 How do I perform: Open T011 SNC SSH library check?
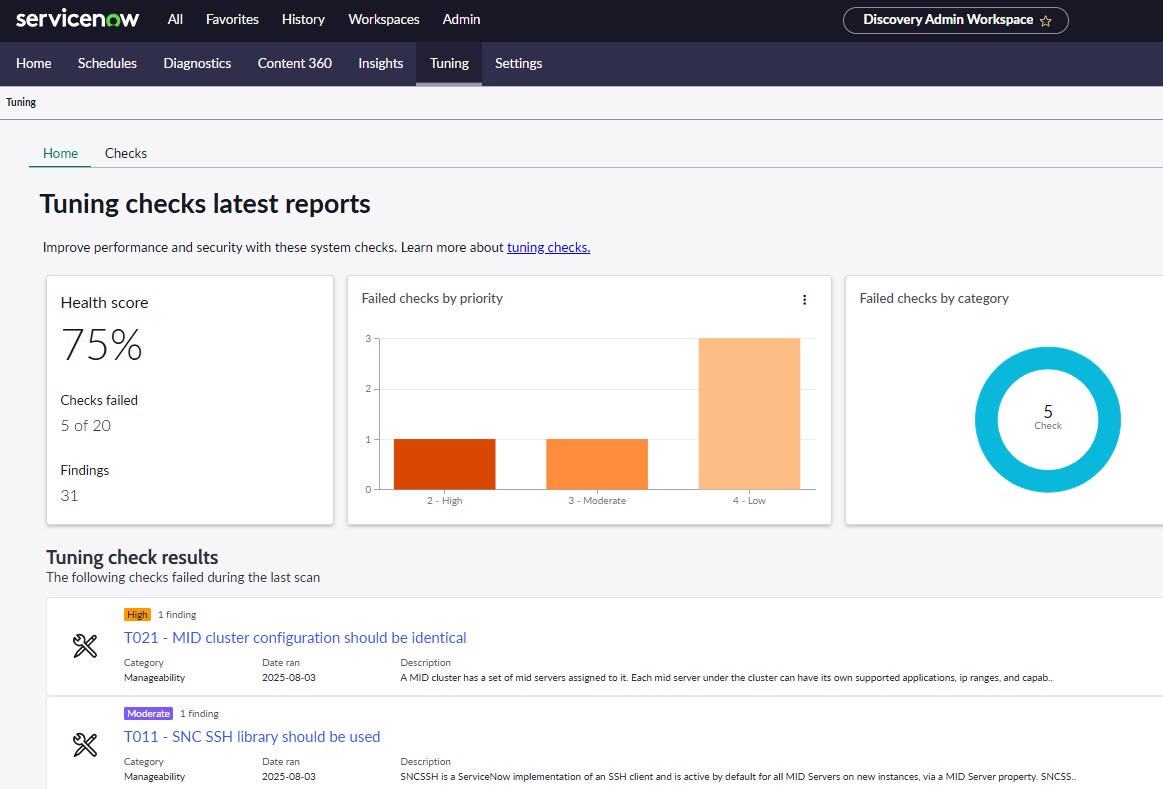(x=252, y=737)
